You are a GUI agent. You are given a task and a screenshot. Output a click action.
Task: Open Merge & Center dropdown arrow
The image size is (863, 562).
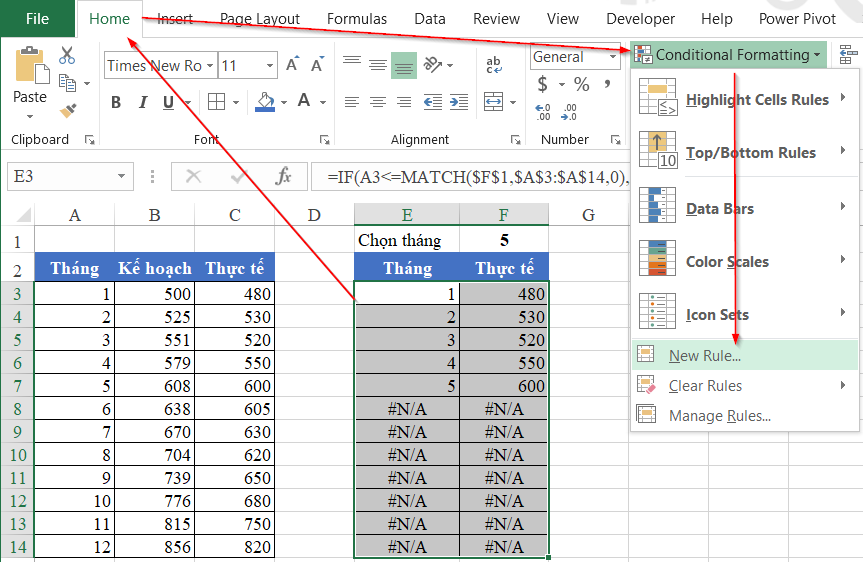[x=513, y=102]
